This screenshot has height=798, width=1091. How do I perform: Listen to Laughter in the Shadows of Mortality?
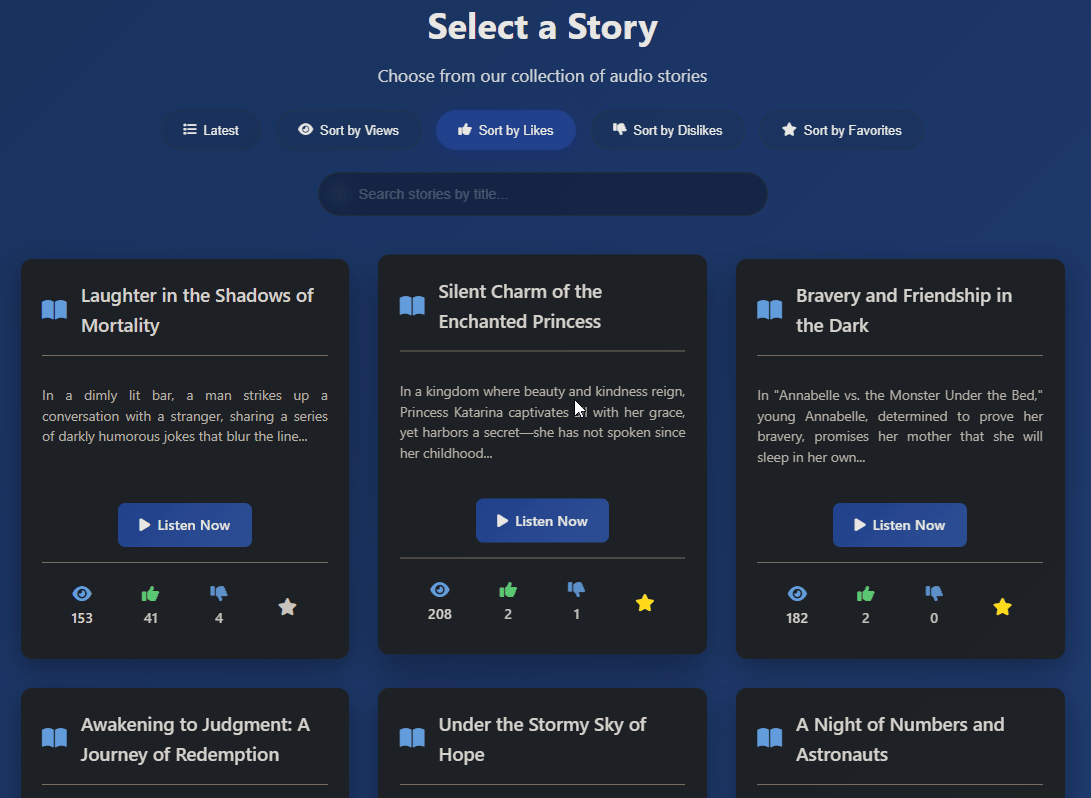(x=185, y=525)
